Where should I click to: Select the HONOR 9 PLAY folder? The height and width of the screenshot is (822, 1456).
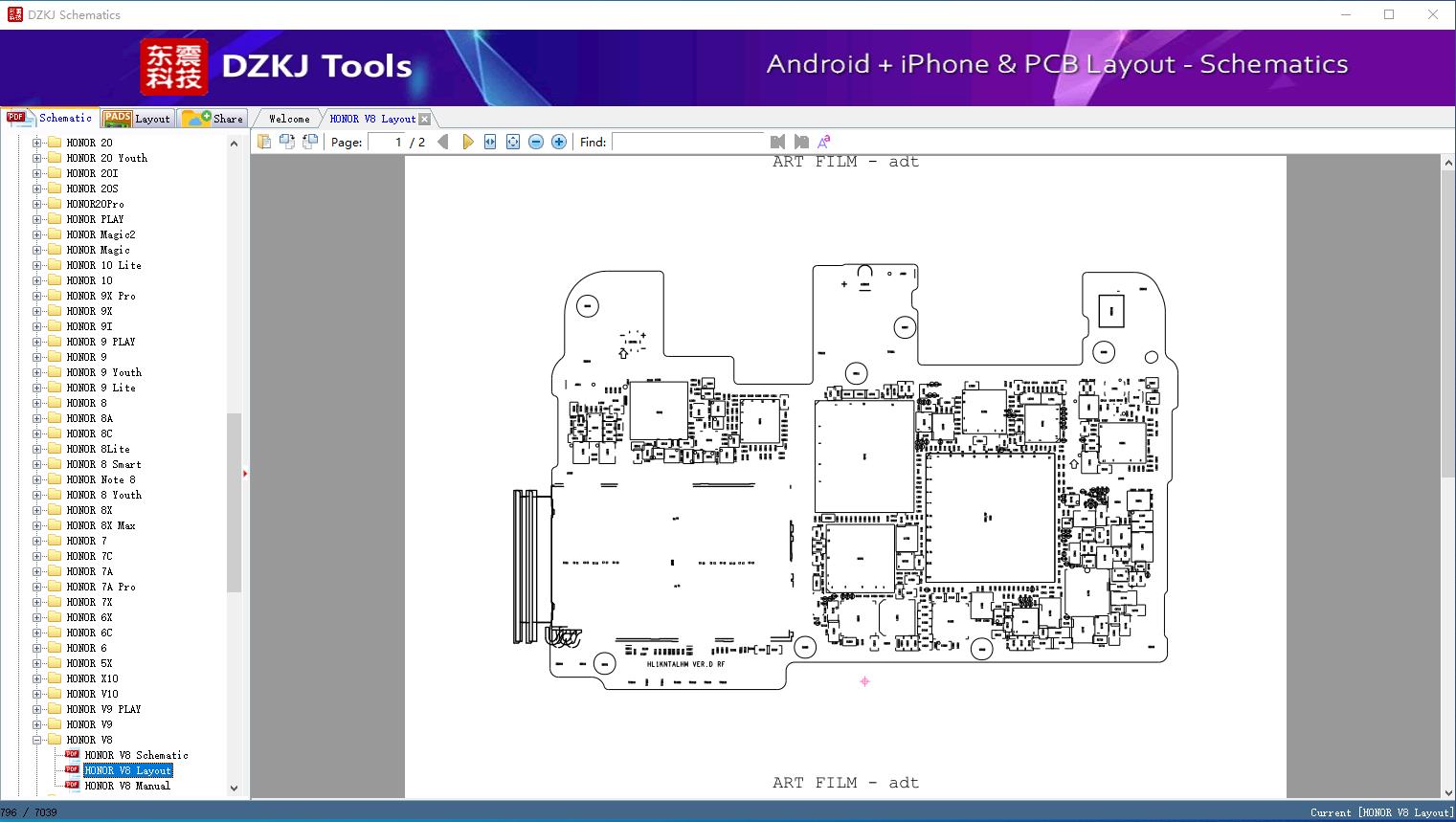tap(101, 342)
